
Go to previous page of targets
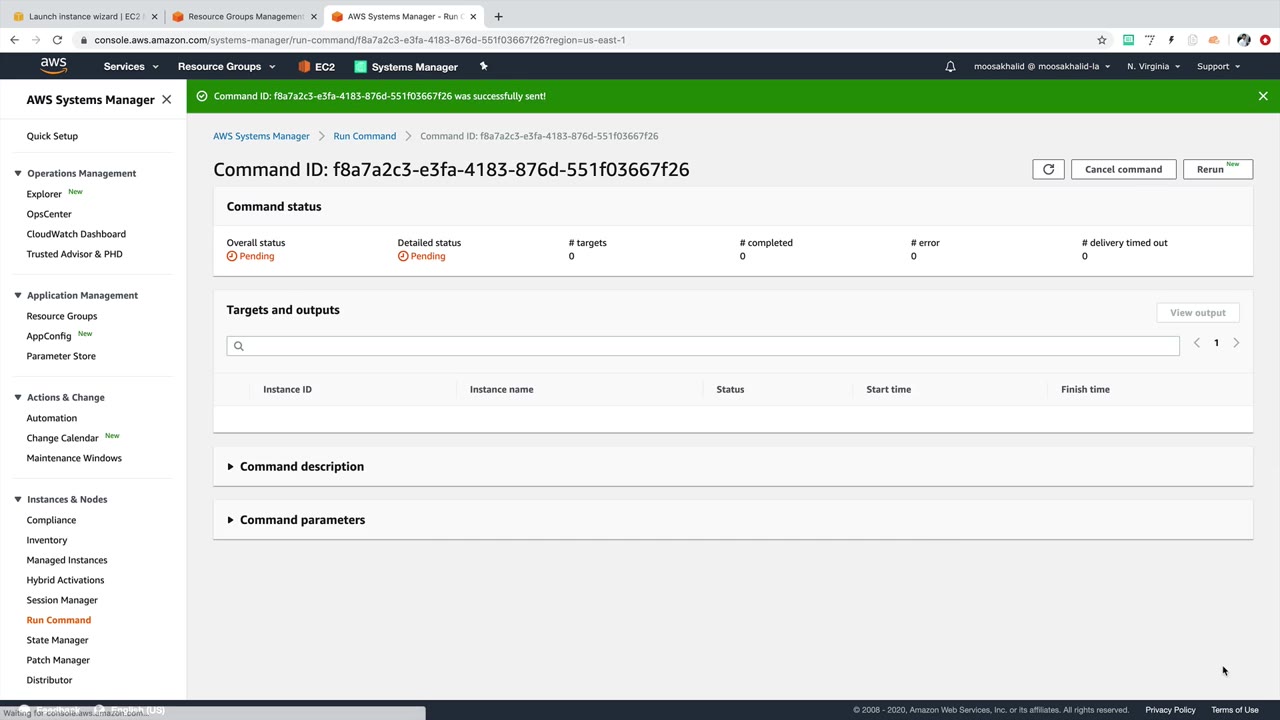click(x=1196, y=343)
